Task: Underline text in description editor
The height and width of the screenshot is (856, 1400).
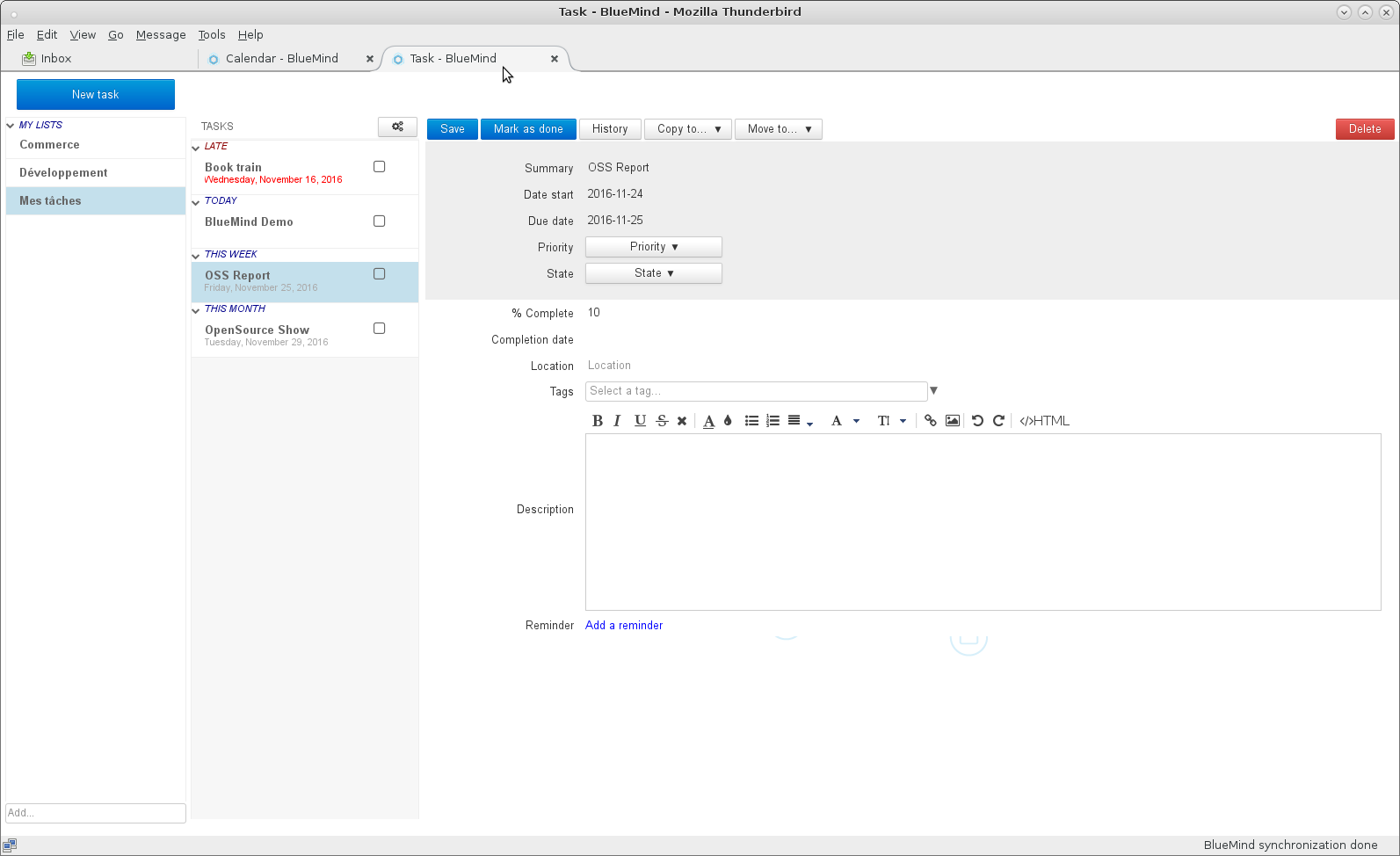Action: pyautogui.click(x=640, y=421)
